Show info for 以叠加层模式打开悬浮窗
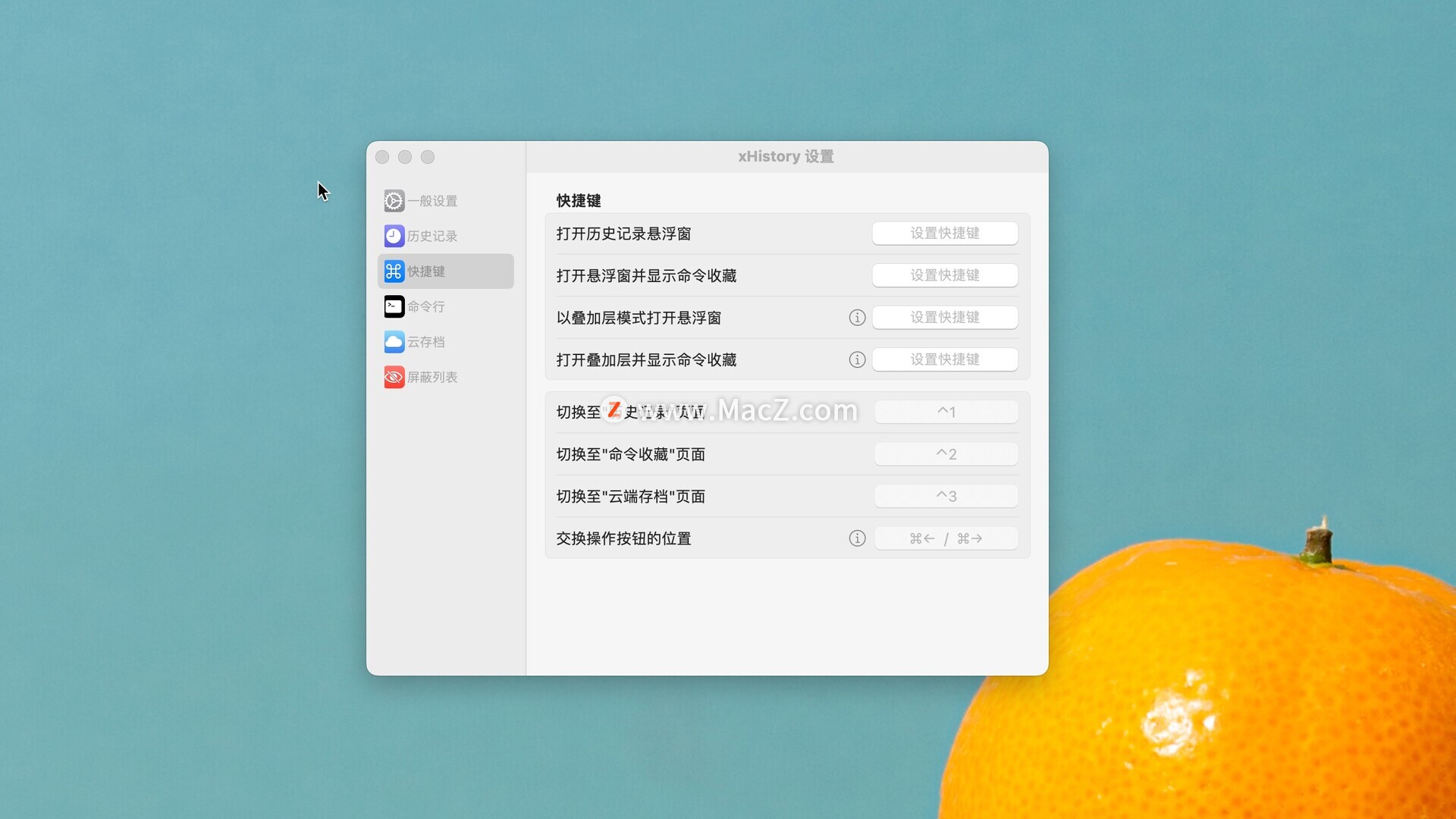This screenshot has height=819, width=1456. [857, 318]
